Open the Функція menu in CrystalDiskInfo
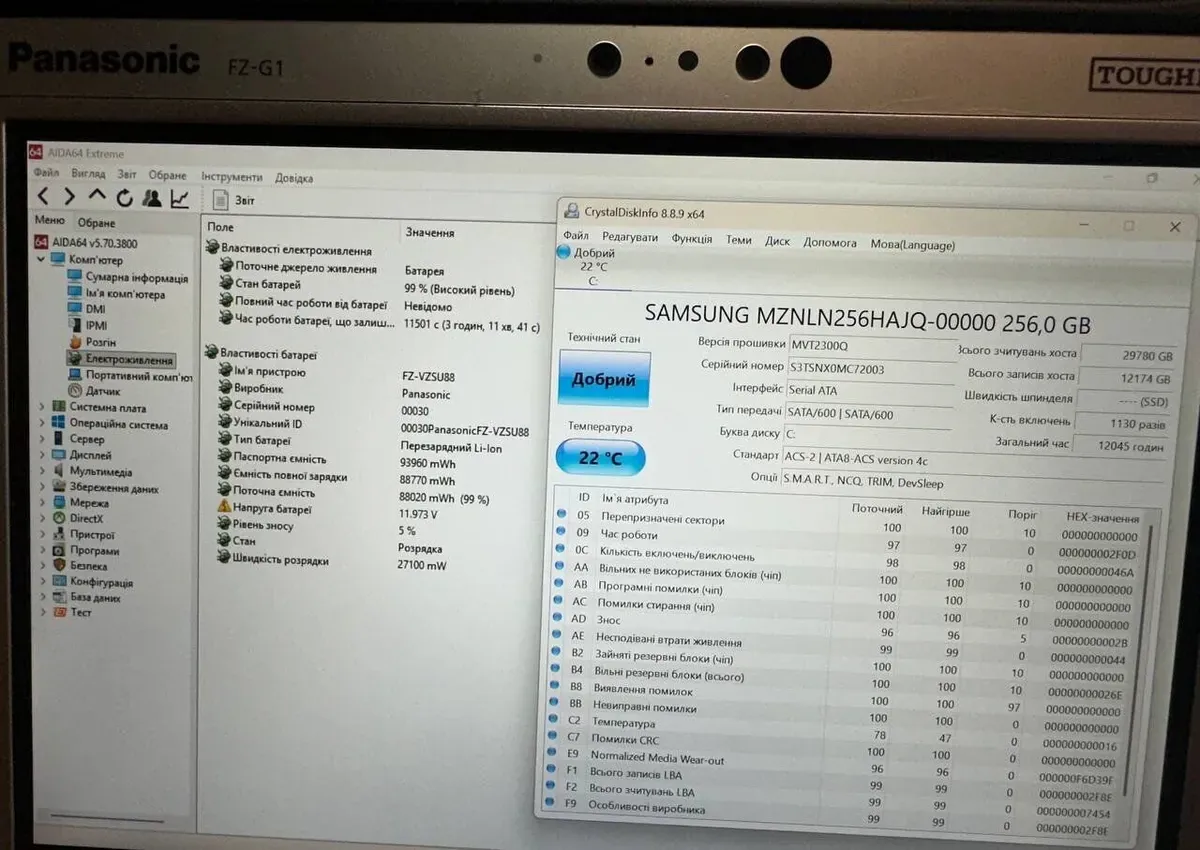The image size is (1200, 850). (x=692, y=239)
